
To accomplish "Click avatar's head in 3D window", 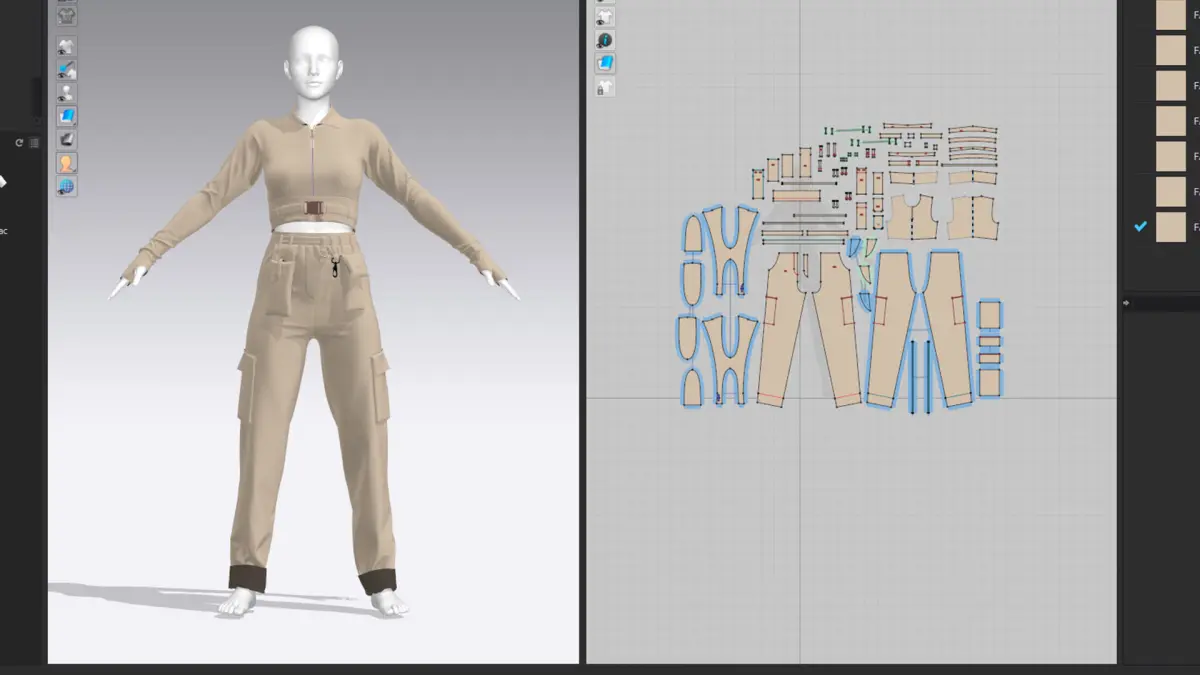I will [x=315, y=61].
